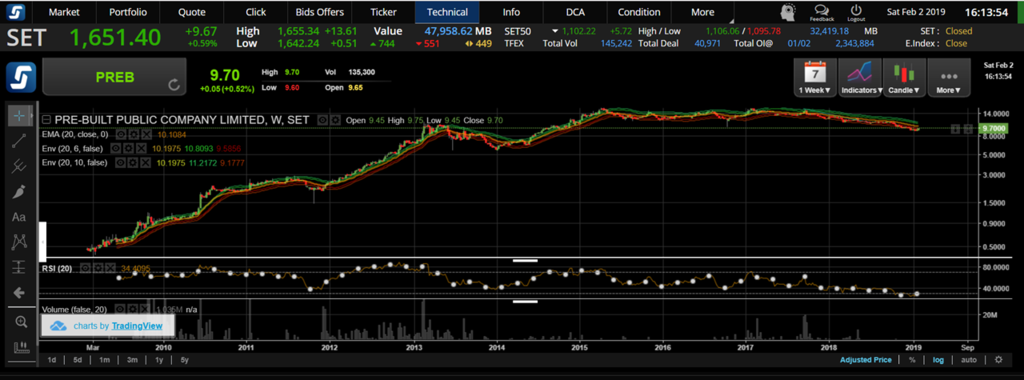The width and height of the screenshot is (1024, 380).
Task: Remove the EMA (20, close, 0) indicator
Action: tap(146, 134)
